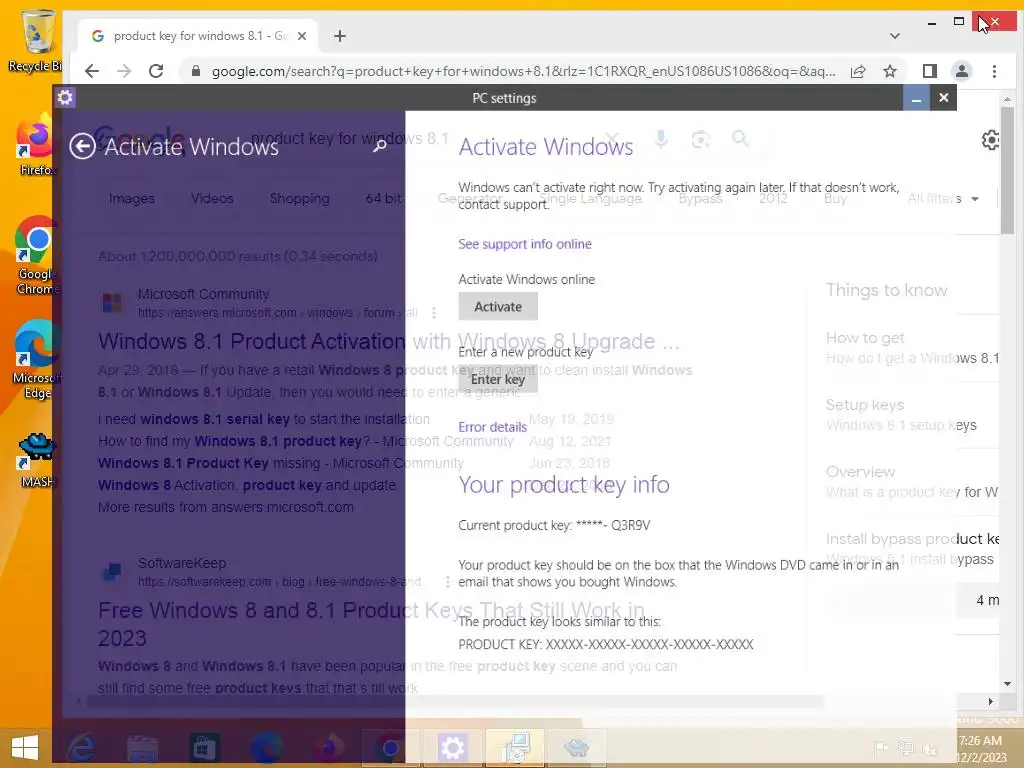Select the Microsoft Edge desktop shortcut

tap(37, 360)
